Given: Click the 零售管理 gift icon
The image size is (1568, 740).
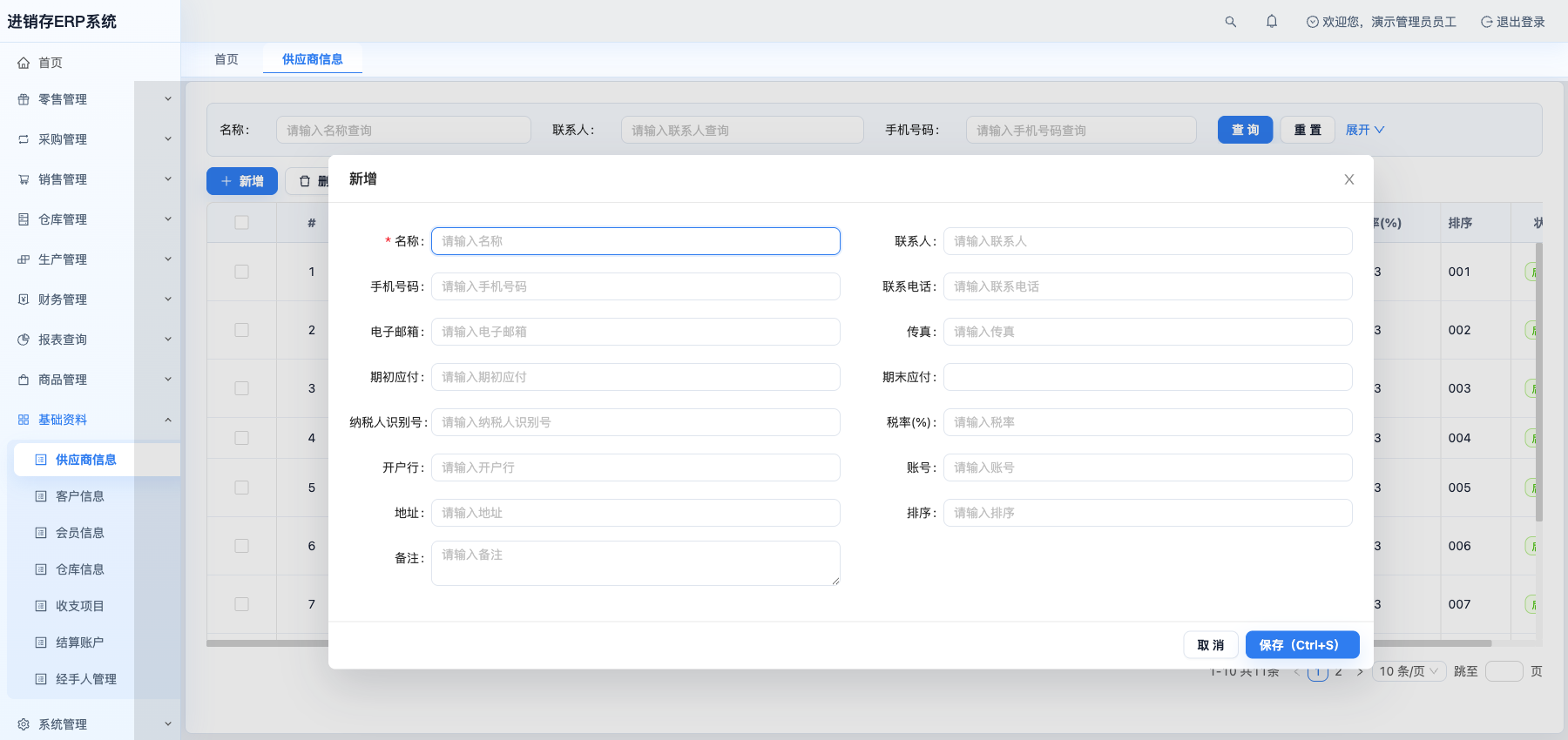Looking at the screenshot, I should pos(24,99).
